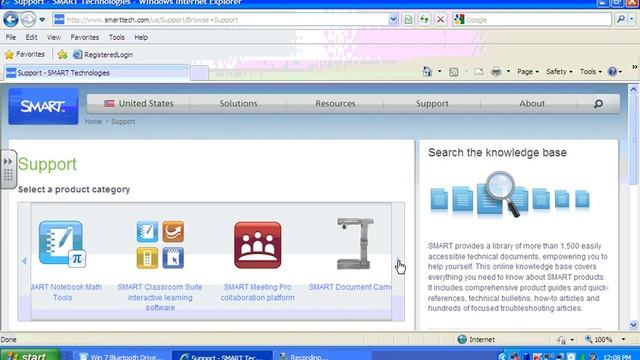The width and height of the screenshot is (640, 360).
Task: Click the New Tab button
Action: [199, 73]
